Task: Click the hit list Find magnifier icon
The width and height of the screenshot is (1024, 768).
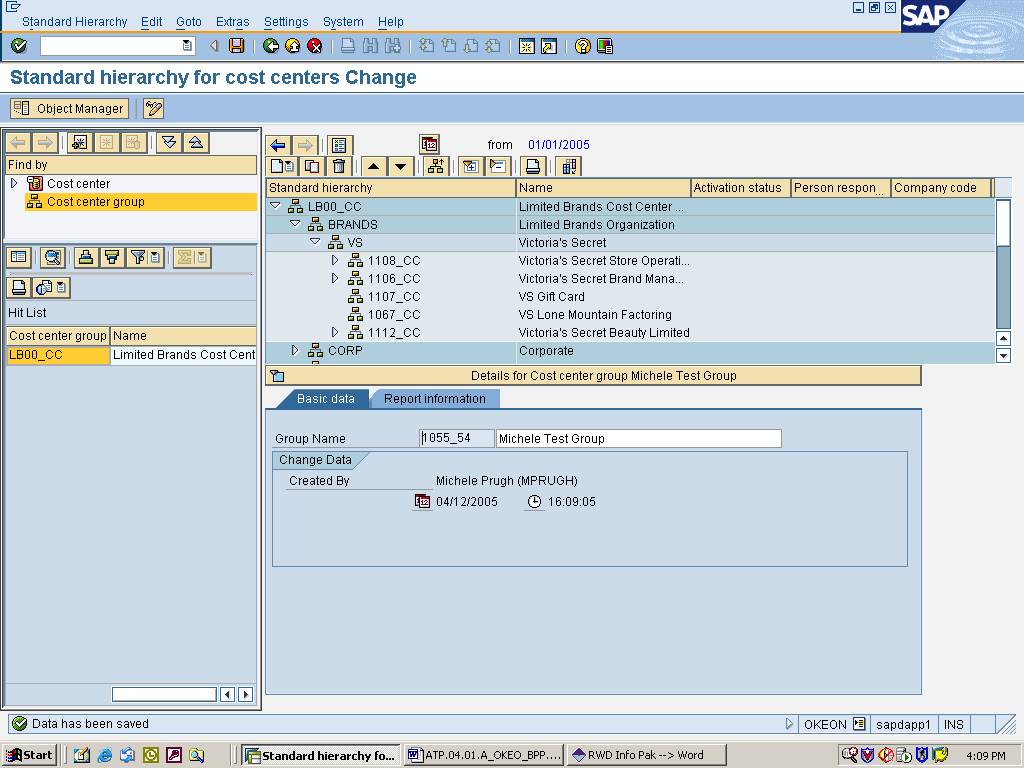Action: click(52, 257)
